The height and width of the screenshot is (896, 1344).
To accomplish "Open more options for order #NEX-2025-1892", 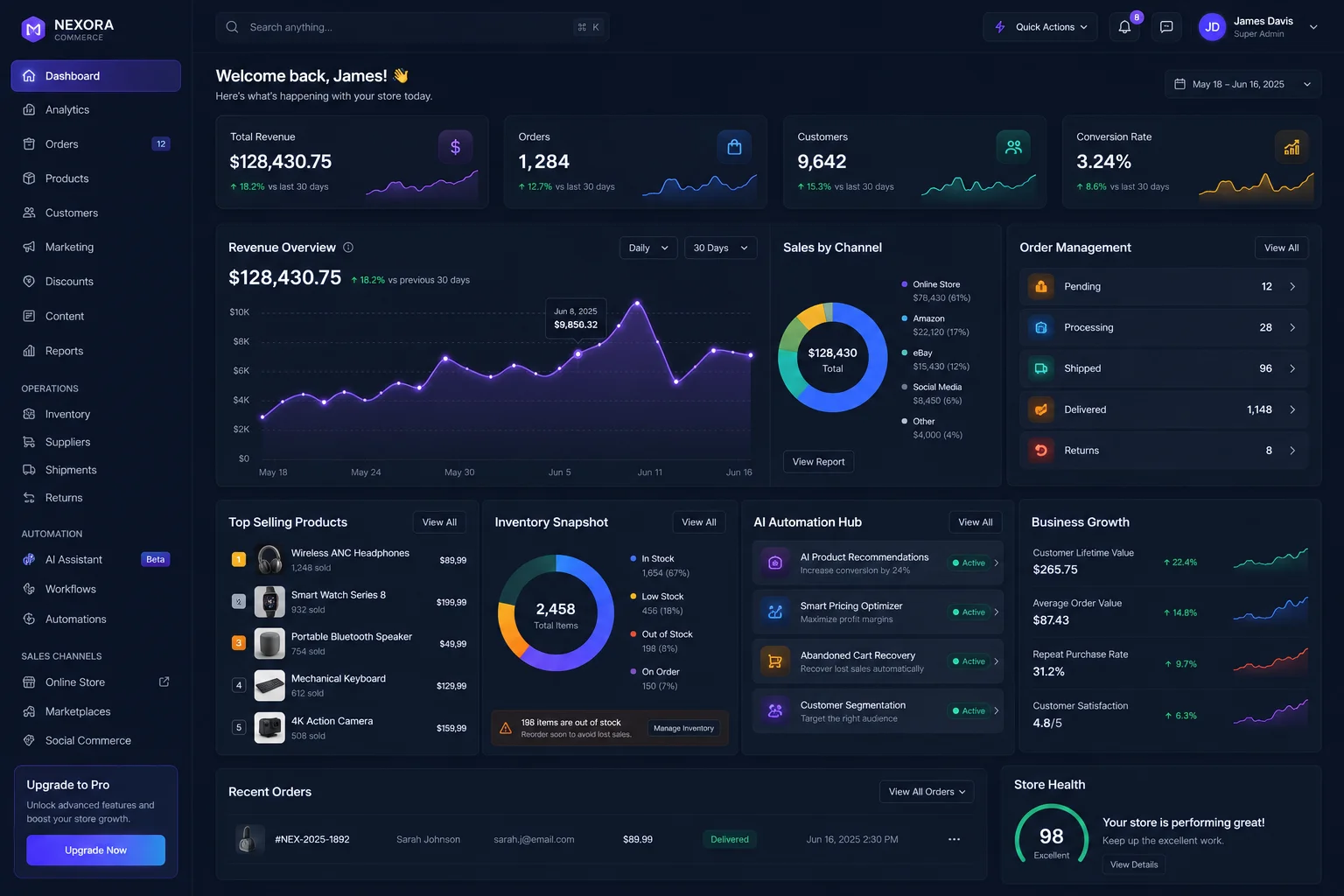I will pos(954,839).
